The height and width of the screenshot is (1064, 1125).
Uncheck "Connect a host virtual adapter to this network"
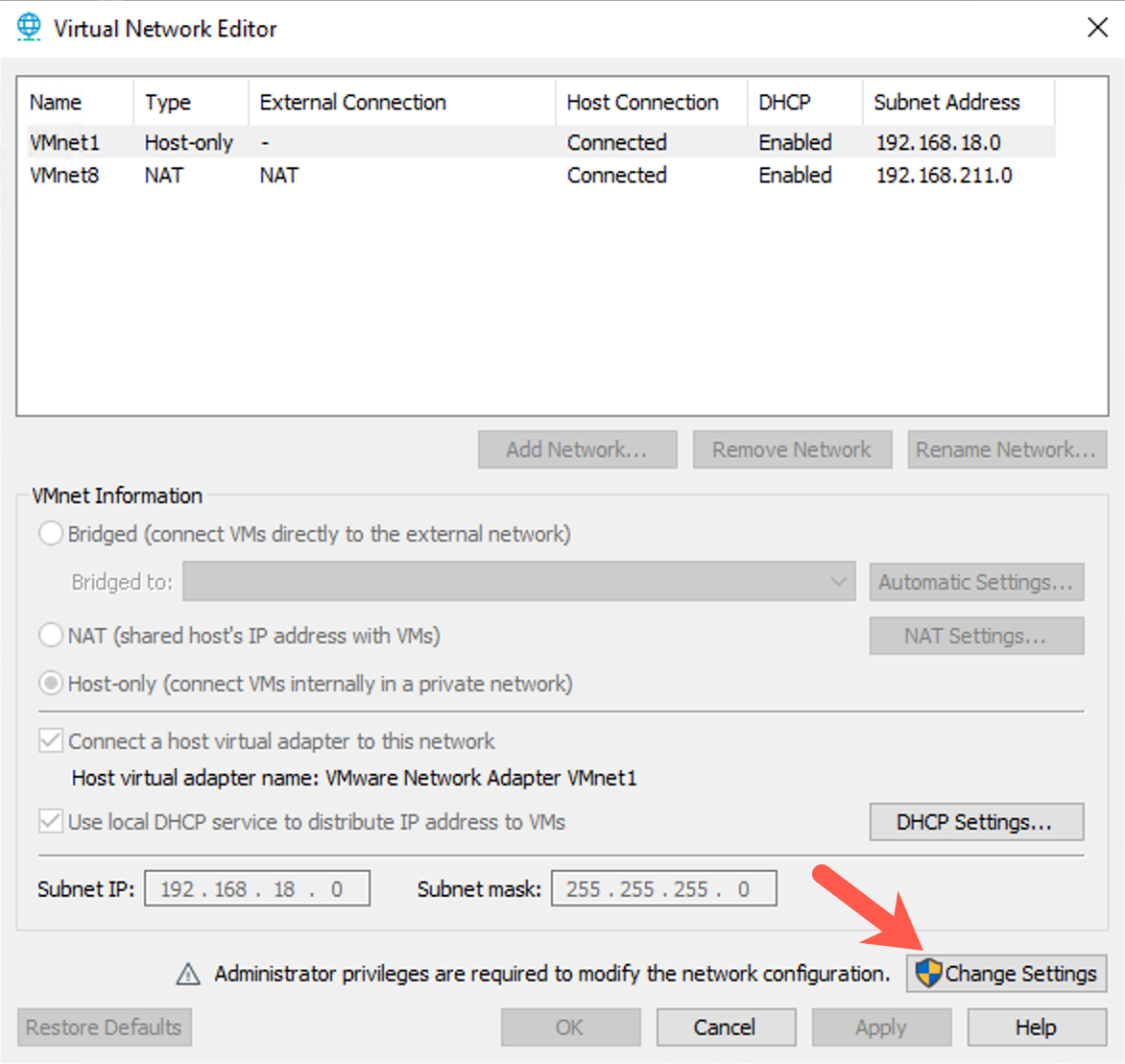50,740
